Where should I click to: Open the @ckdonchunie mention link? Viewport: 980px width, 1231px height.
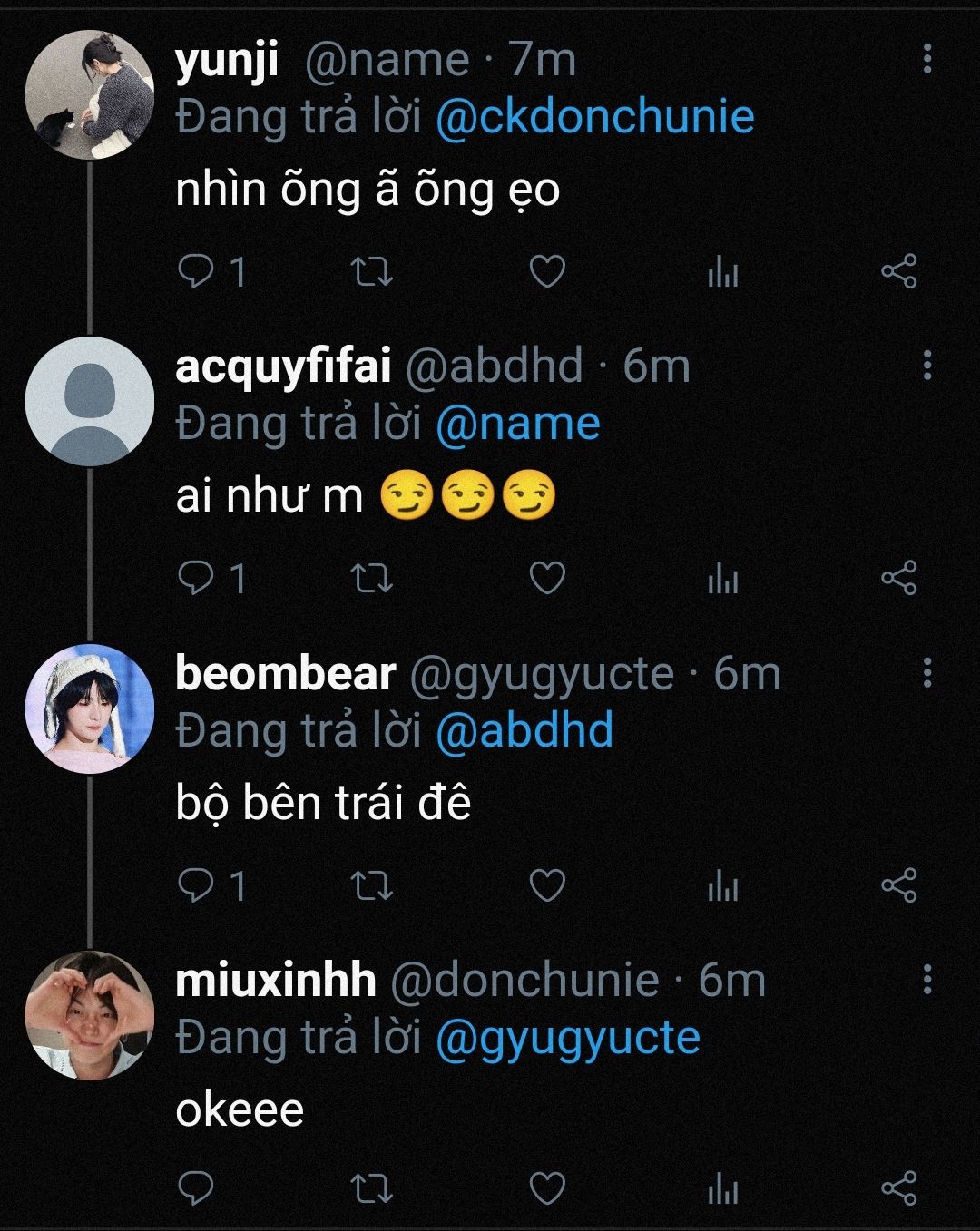[x=595, y=117]
